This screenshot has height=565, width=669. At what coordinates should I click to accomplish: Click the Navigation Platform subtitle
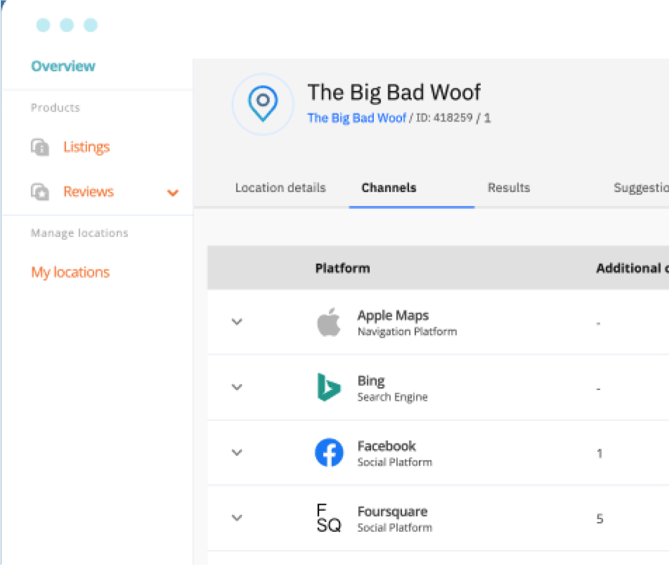tap(407, 332)
